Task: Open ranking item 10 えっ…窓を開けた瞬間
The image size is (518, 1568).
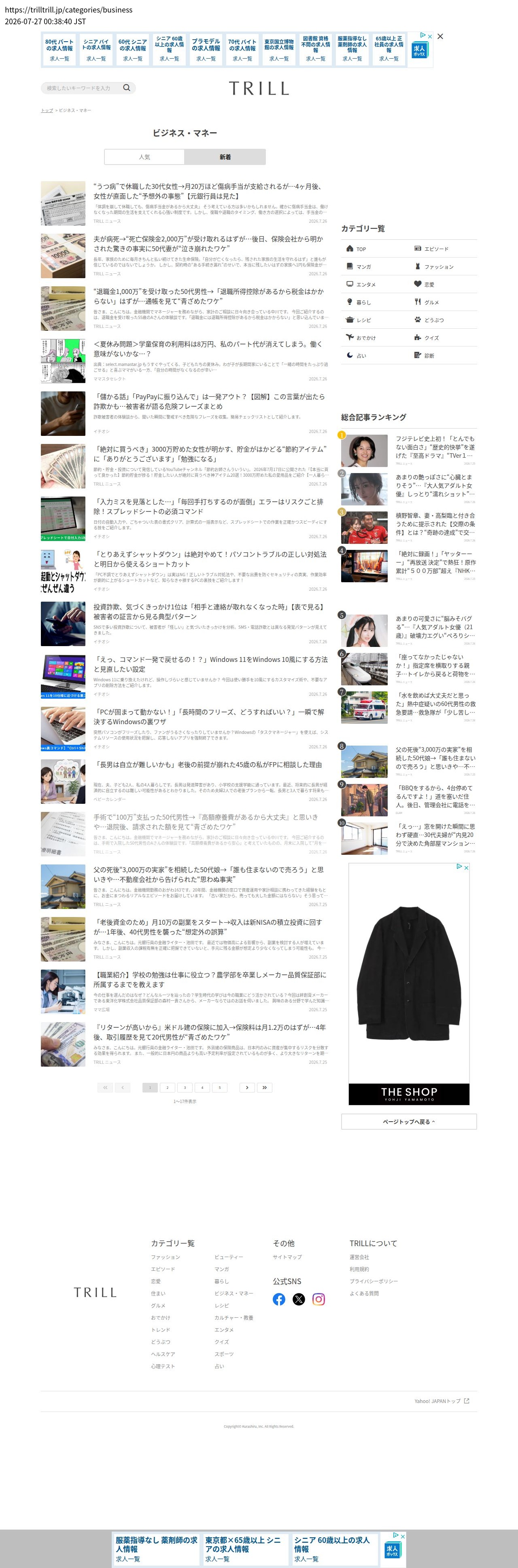Action: tap(435, 835)
